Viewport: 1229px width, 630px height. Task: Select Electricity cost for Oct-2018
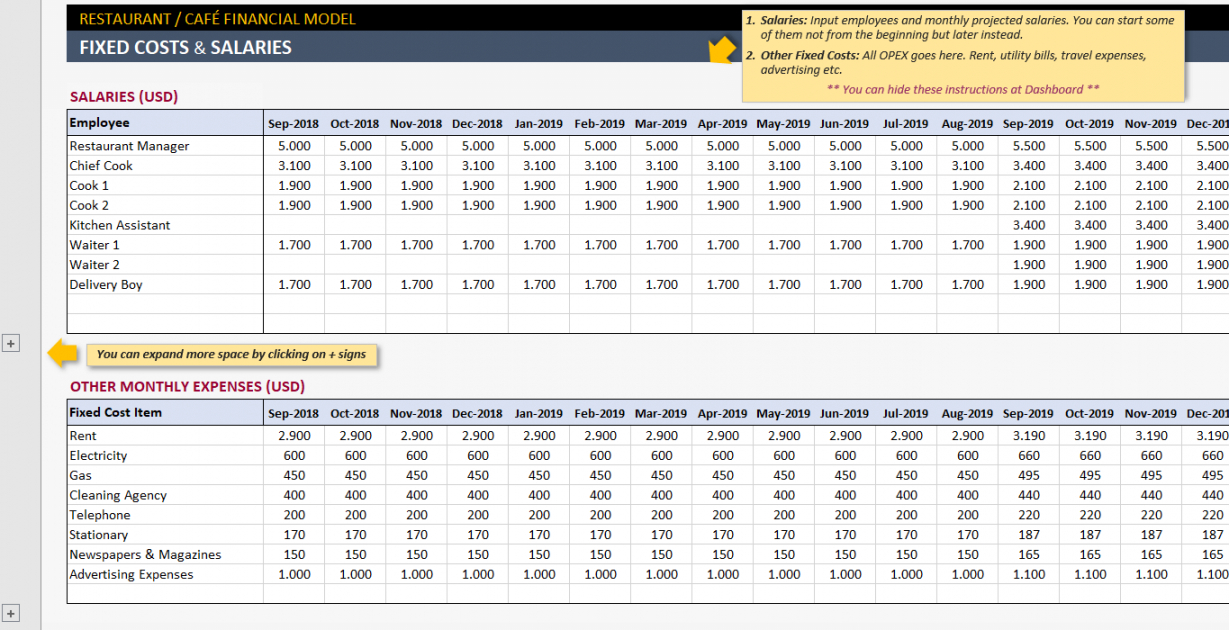pos(355,456)
